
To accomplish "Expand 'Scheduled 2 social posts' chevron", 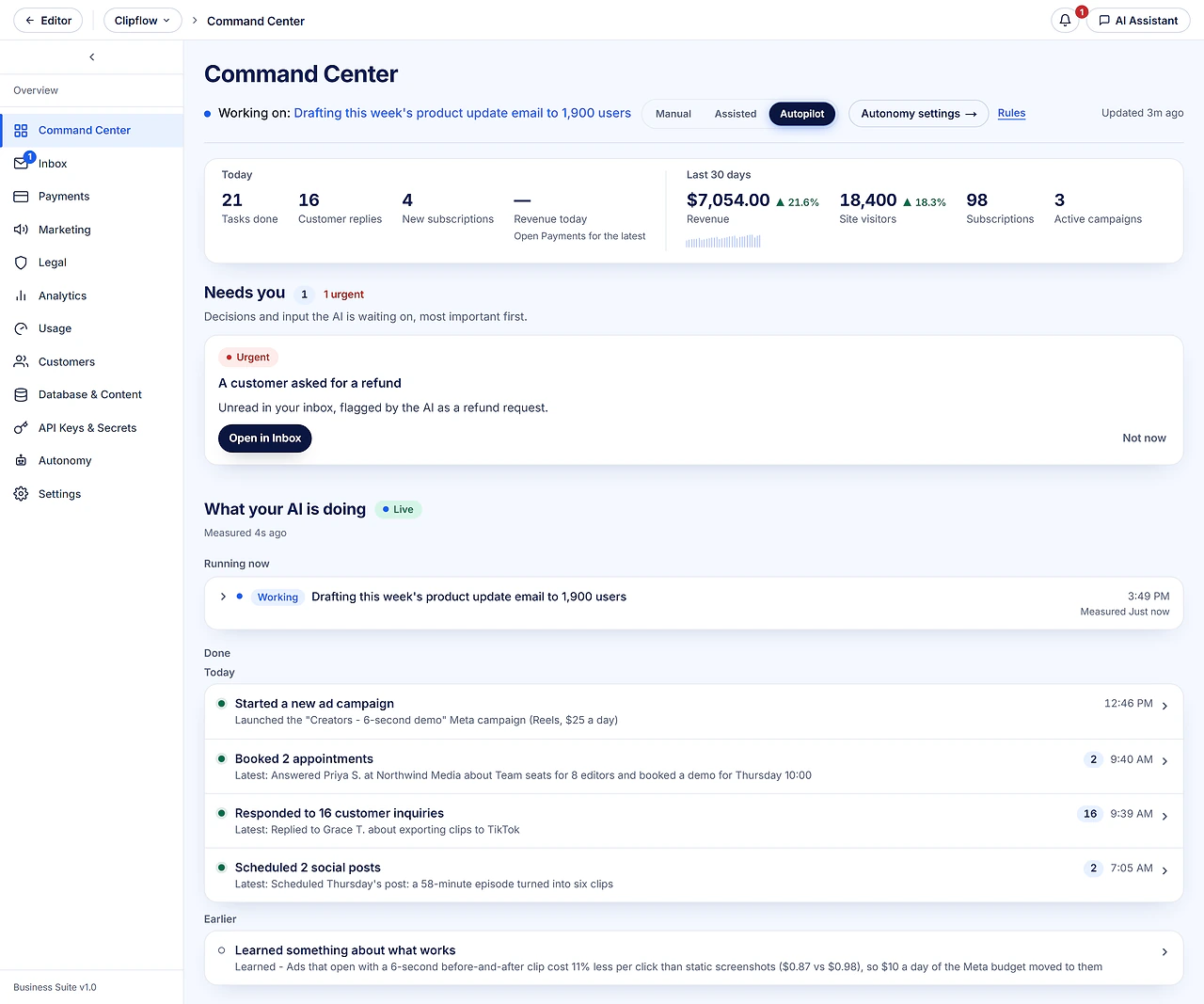I will tap(1164, 870).
